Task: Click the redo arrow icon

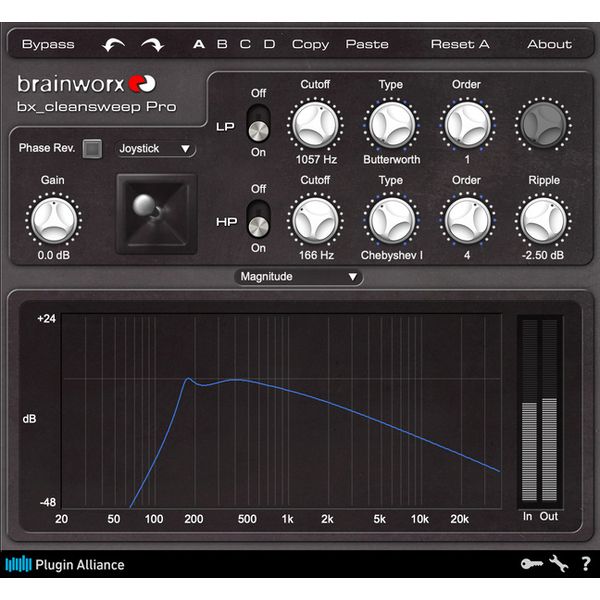Action: click(x=153, y=45)
